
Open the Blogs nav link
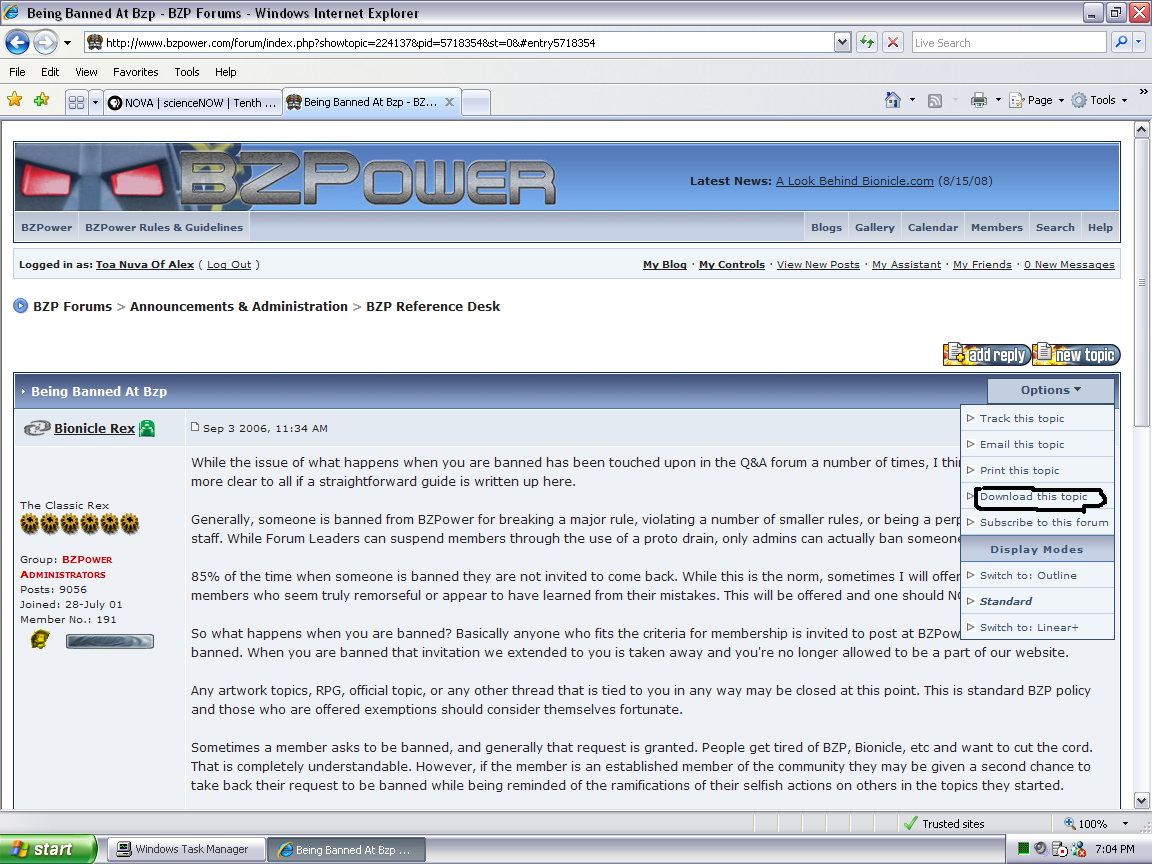(826, 227)
